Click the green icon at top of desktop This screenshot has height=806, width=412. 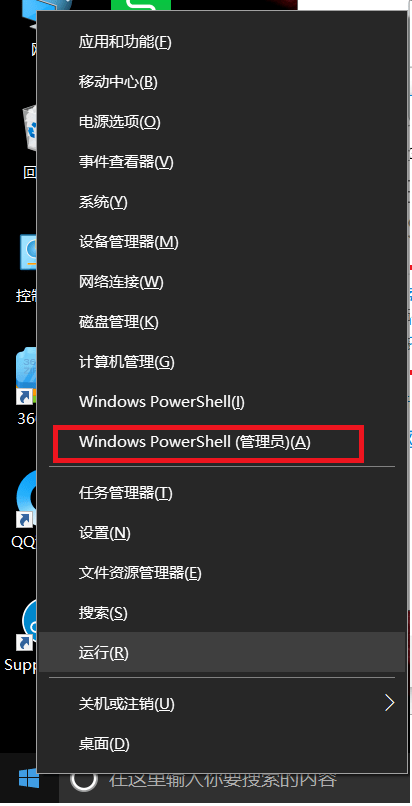click(141, 5)
